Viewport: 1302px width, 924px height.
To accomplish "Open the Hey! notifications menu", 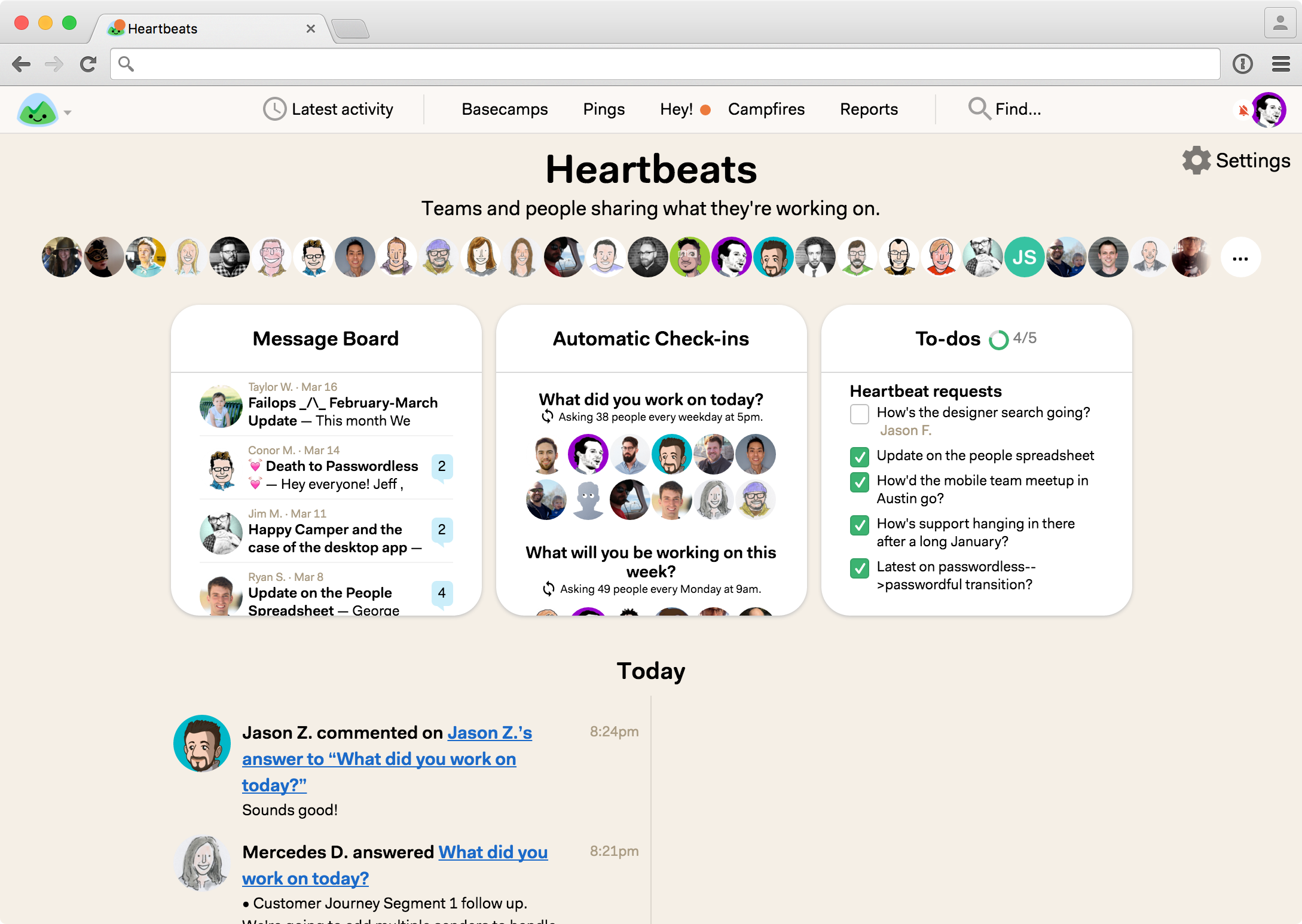I will (x=685, y=109).
